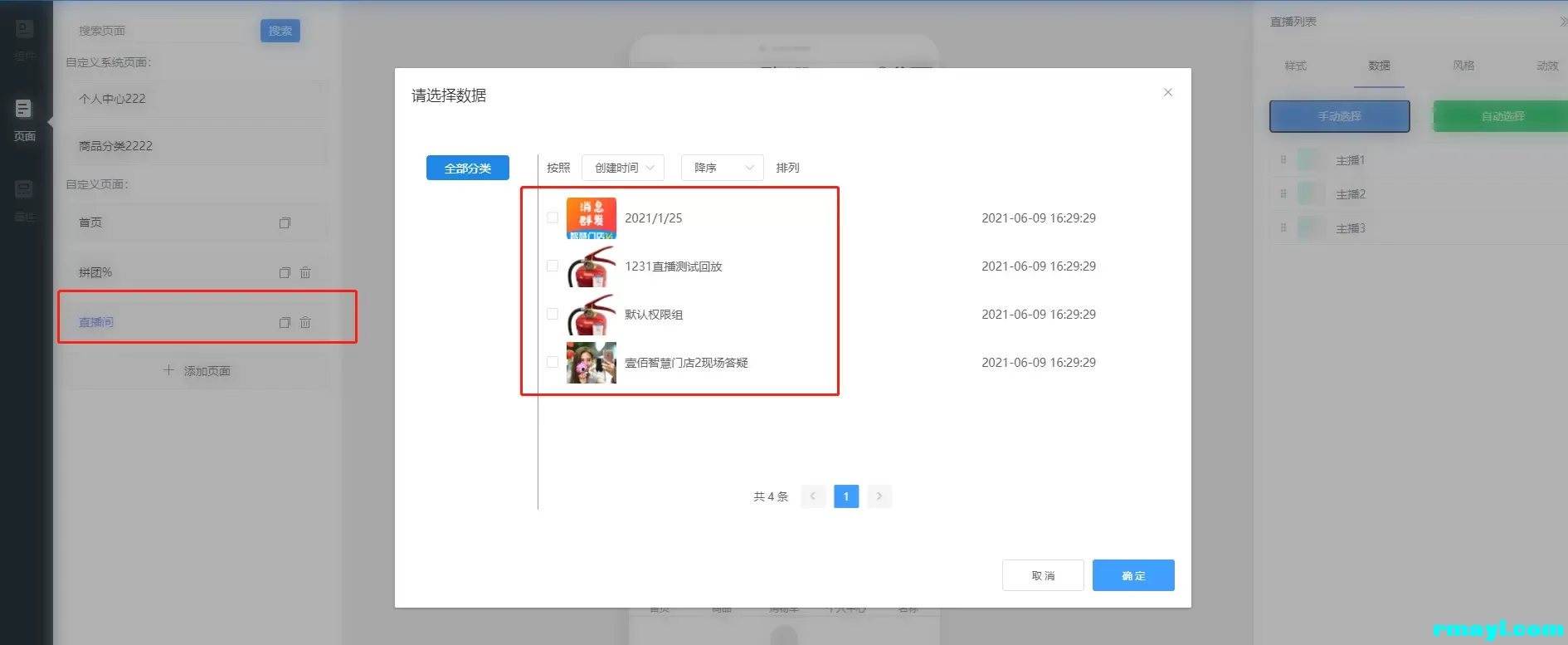This screenshot has width=1568, height=645.
Task: Switch to the 风格 tab
Action: tap(1463, 66)
